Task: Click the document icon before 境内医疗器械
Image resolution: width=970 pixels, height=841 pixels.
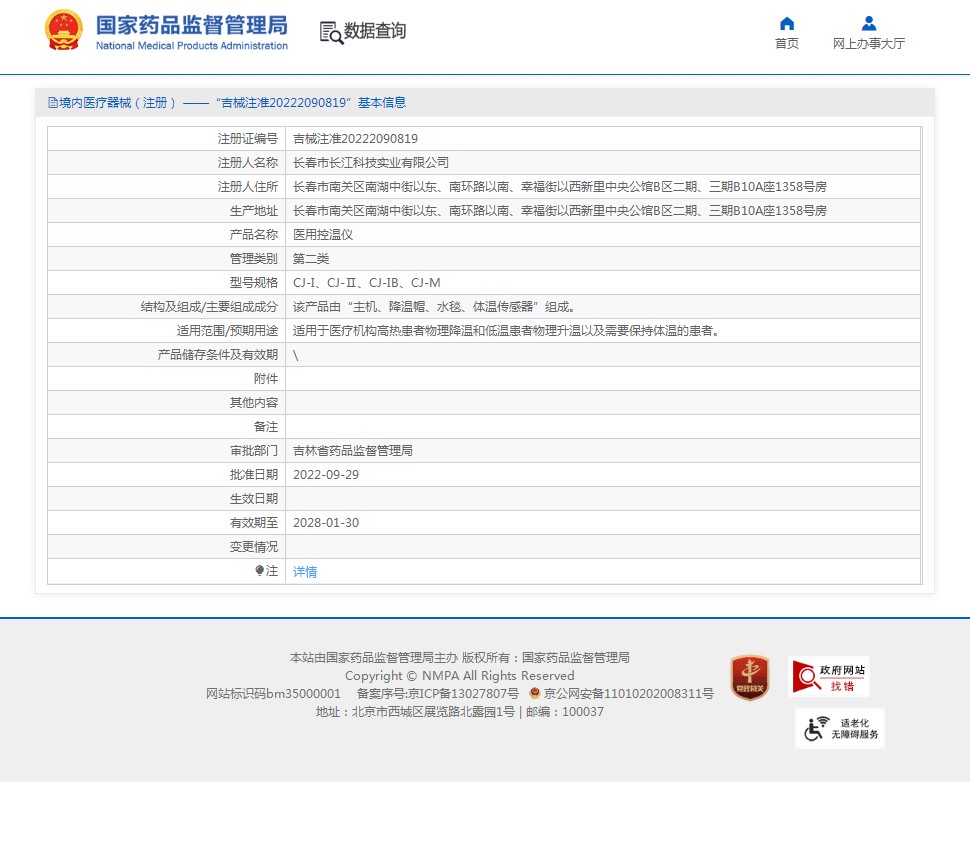Action: pyautogui.click(x=53, y=103)
